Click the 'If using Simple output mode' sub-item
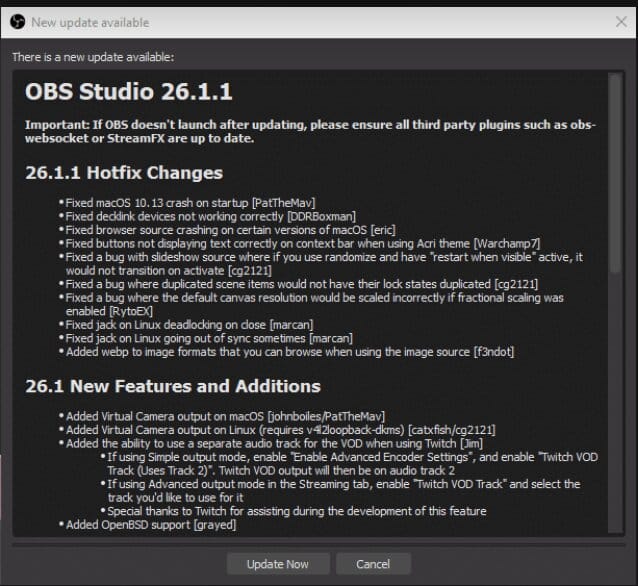The height and width of the screenshot is (586, 638). click(x=352, y=464)
